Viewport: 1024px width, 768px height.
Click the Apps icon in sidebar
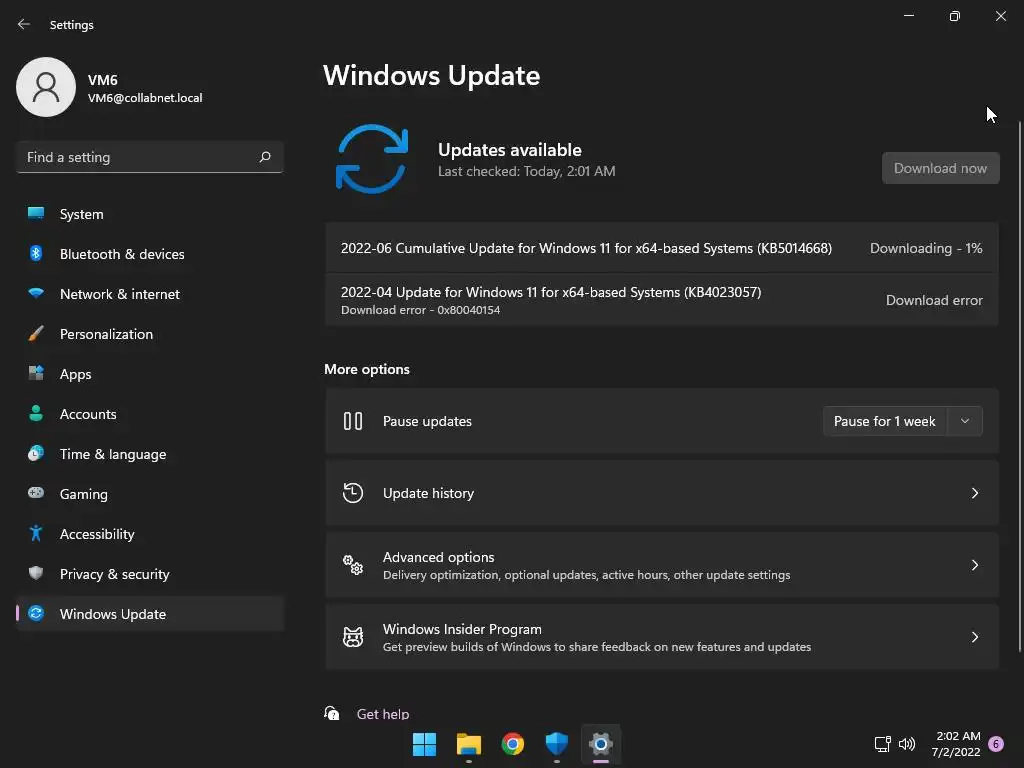(x=36, y=374)
